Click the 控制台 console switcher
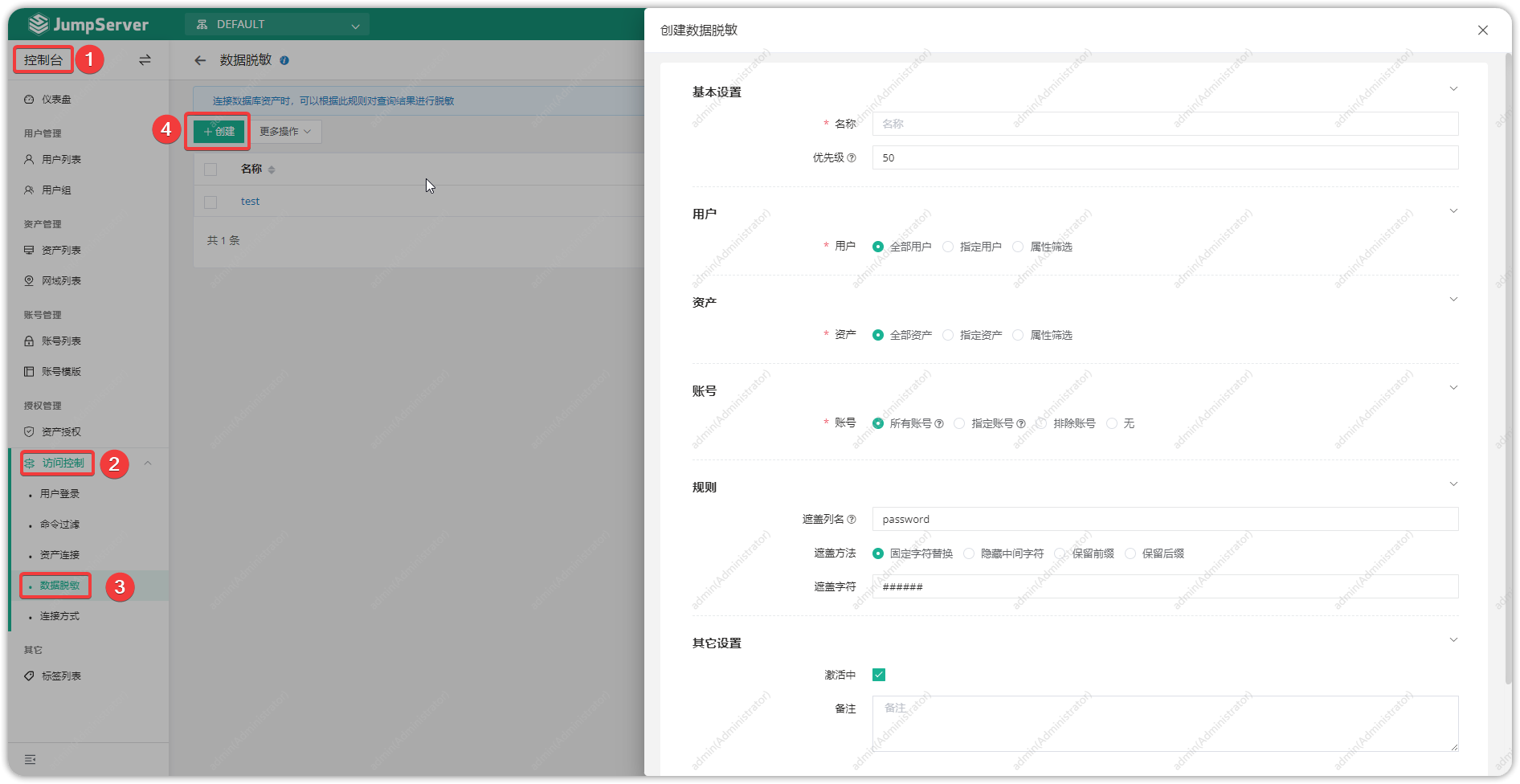Viewport: 1520px width, 784px height. click(43, 60)
